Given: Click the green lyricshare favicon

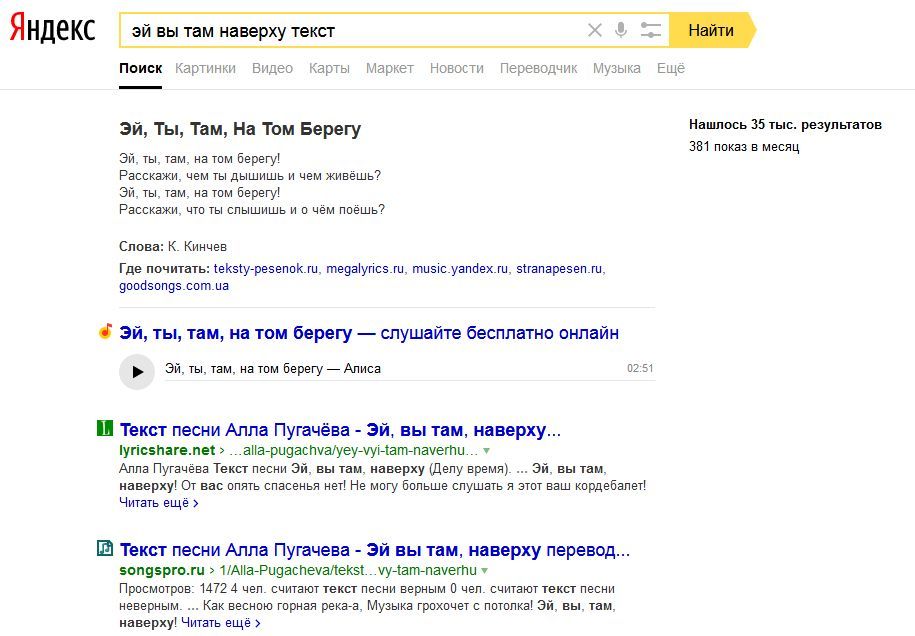Looking at the screenshot, I should click(x=105, y=429).
